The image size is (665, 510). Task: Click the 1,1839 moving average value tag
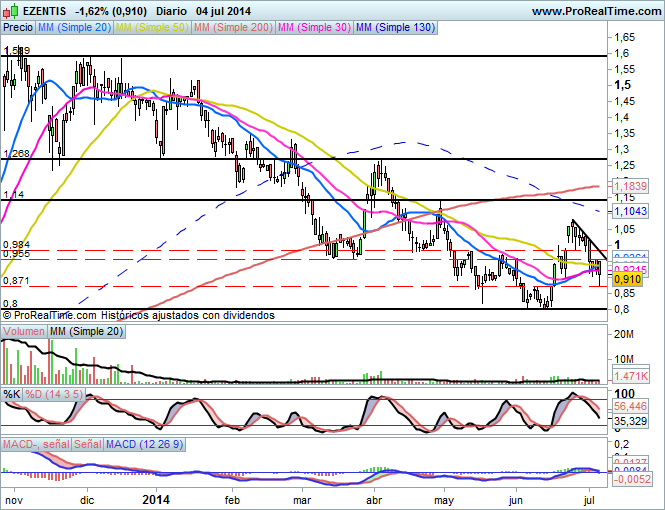632,187
